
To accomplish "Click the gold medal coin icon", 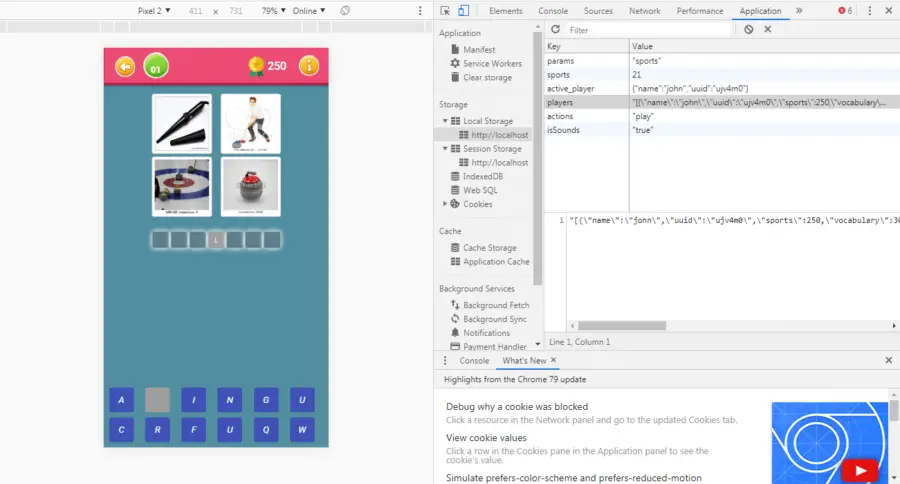I will 256,67.
